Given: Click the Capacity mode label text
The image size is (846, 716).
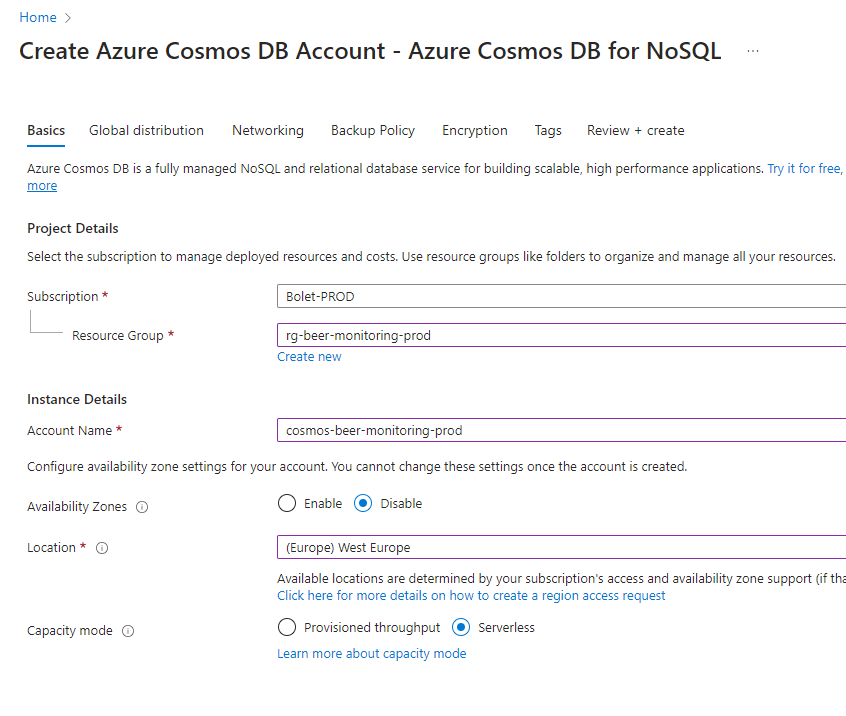Looking at the screenshot, I should coord(70,631).
